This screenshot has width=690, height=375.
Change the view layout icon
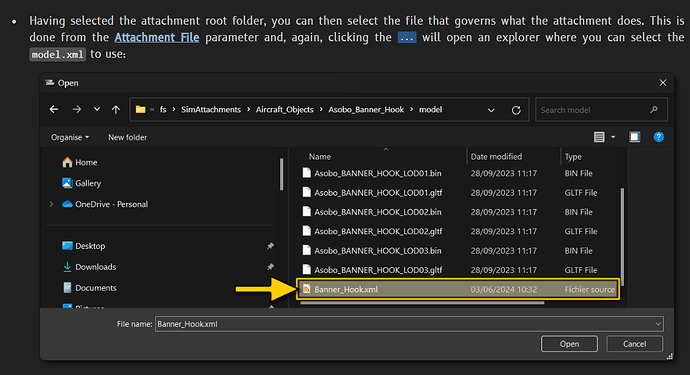click(x=599, y=137)
